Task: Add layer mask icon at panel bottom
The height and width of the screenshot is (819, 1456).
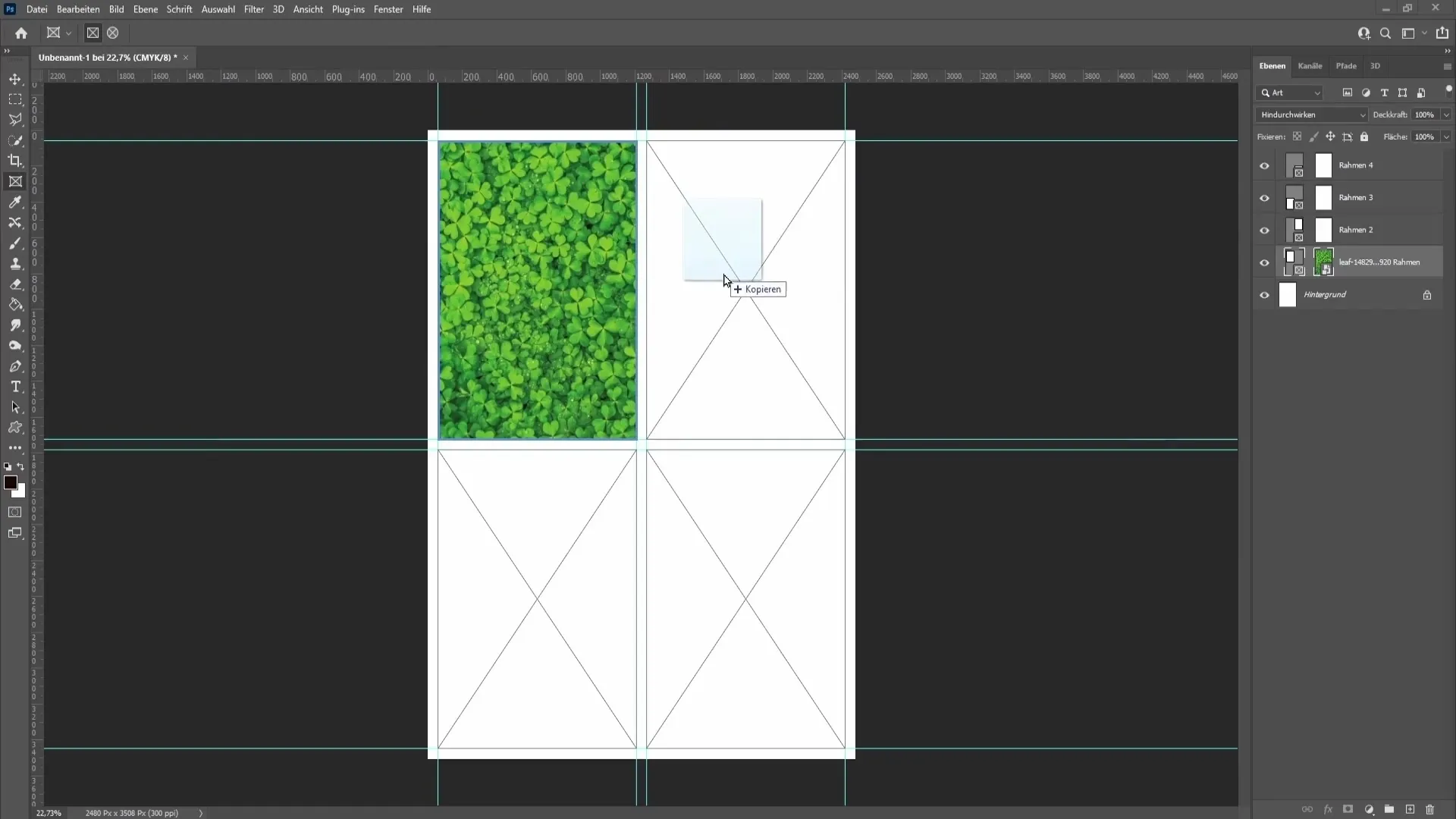Action: [x=1348, y=810]
